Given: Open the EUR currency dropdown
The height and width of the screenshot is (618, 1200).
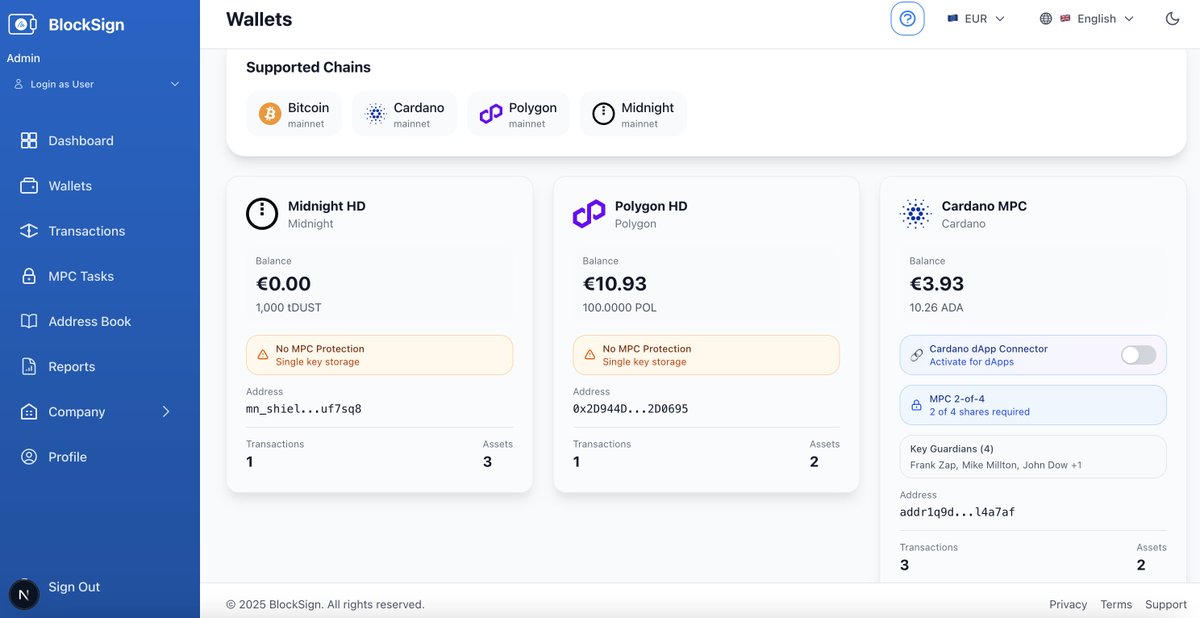Looking at the screenshot, I should (976, 18).
